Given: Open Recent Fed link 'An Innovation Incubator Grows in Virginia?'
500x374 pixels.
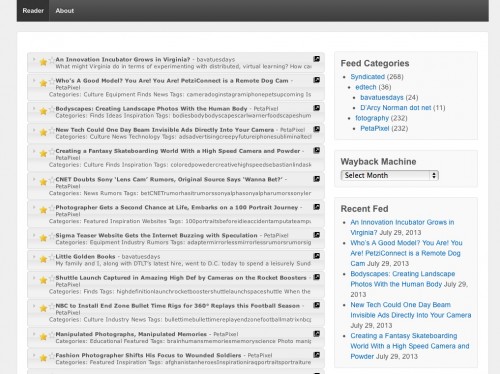Looking at the screenshot, I should [x=402, y=227].
